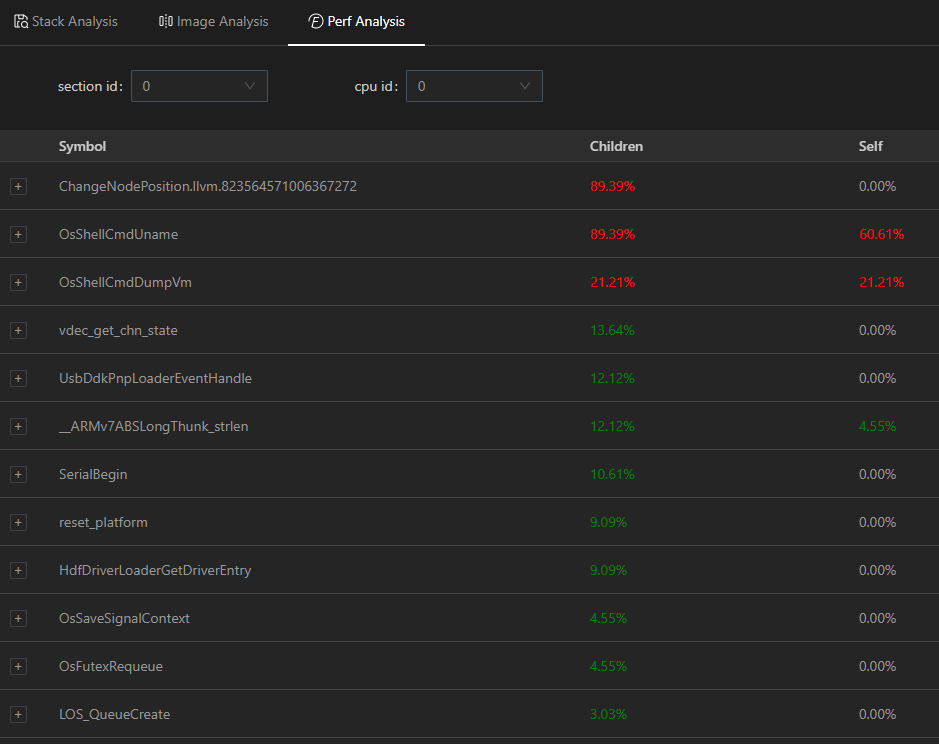This screenshot has height=744, width=939.
Task: Click the Image Analysis tab icon
Action: tap(166, 22)
